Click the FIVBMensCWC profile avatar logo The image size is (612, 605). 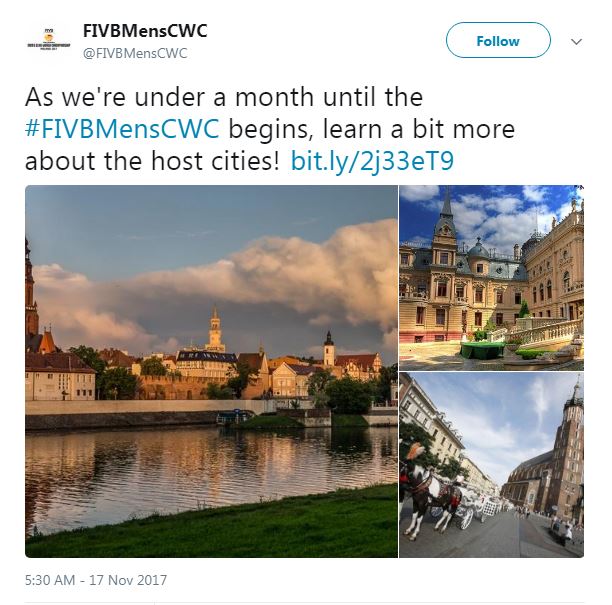(48, 40)
